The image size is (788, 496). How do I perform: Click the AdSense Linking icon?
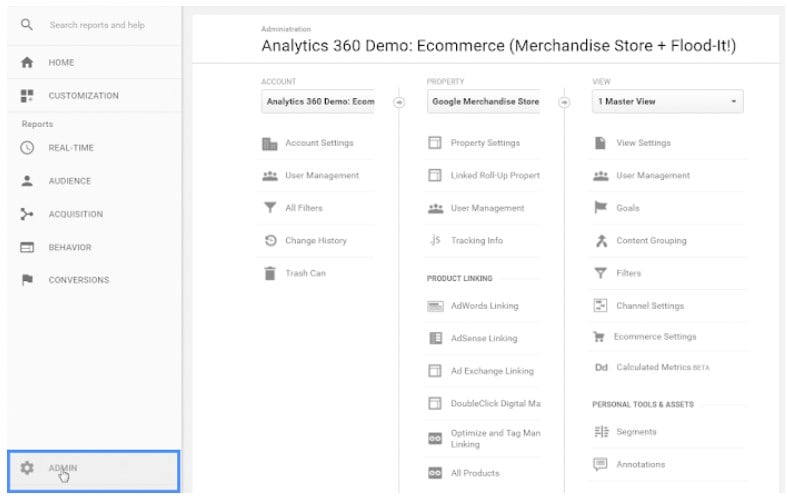[435, 338]
